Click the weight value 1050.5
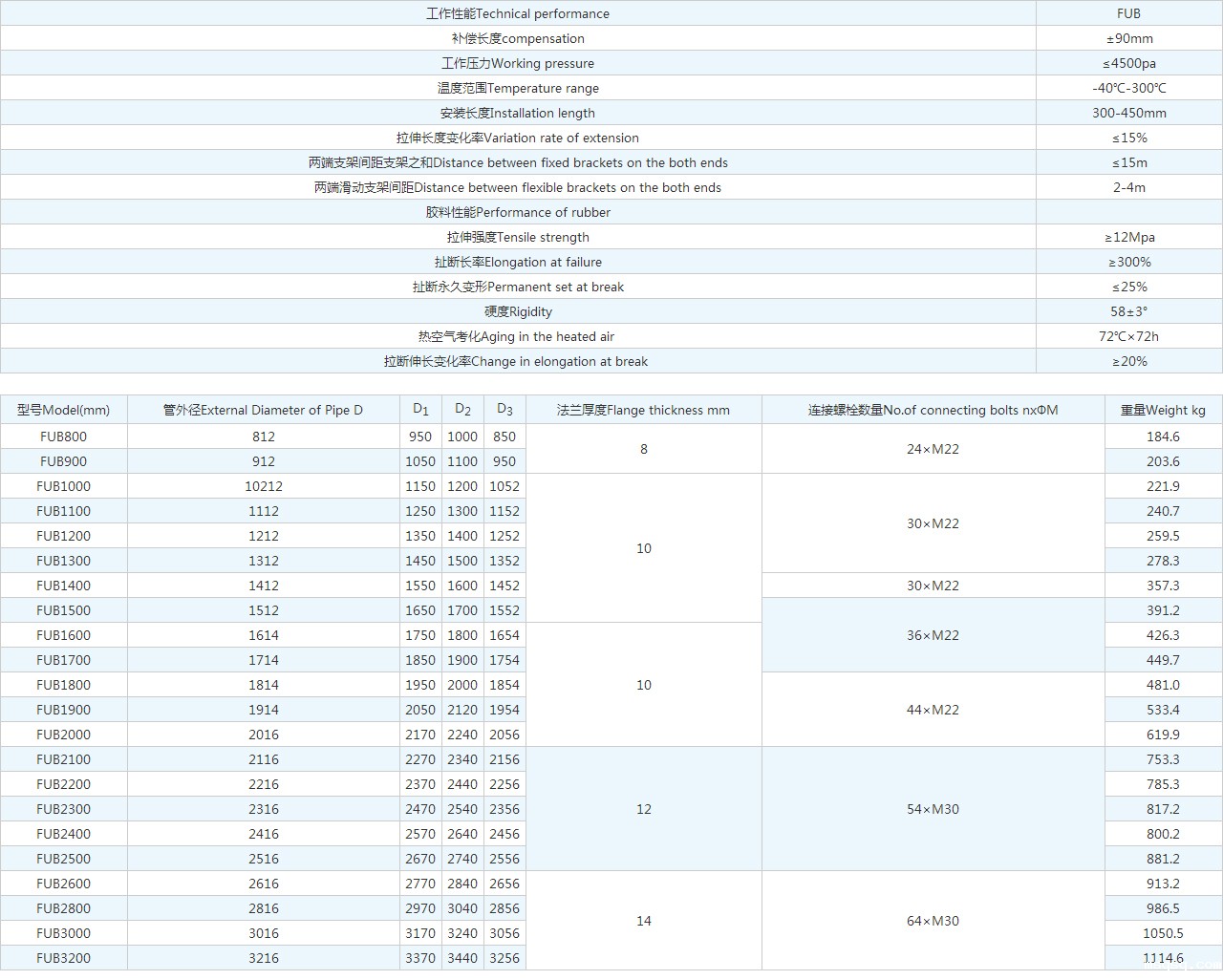 pos(1163,933)
